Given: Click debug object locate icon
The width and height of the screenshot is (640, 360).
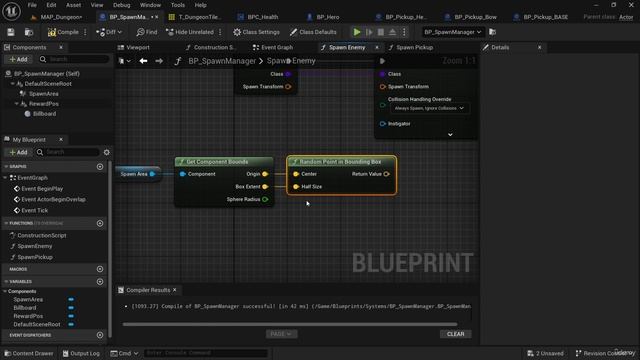Looking at the screenshot, I should (493, 32).
